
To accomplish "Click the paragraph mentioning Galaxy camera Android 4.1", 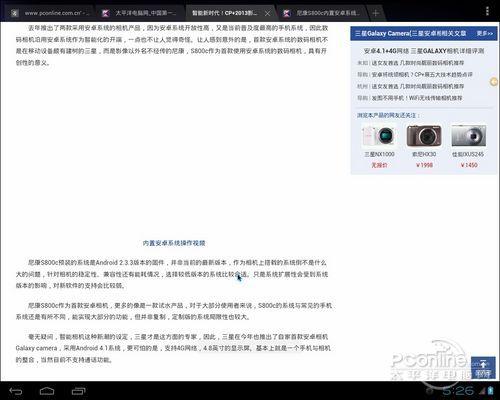I will click(173, 348).
